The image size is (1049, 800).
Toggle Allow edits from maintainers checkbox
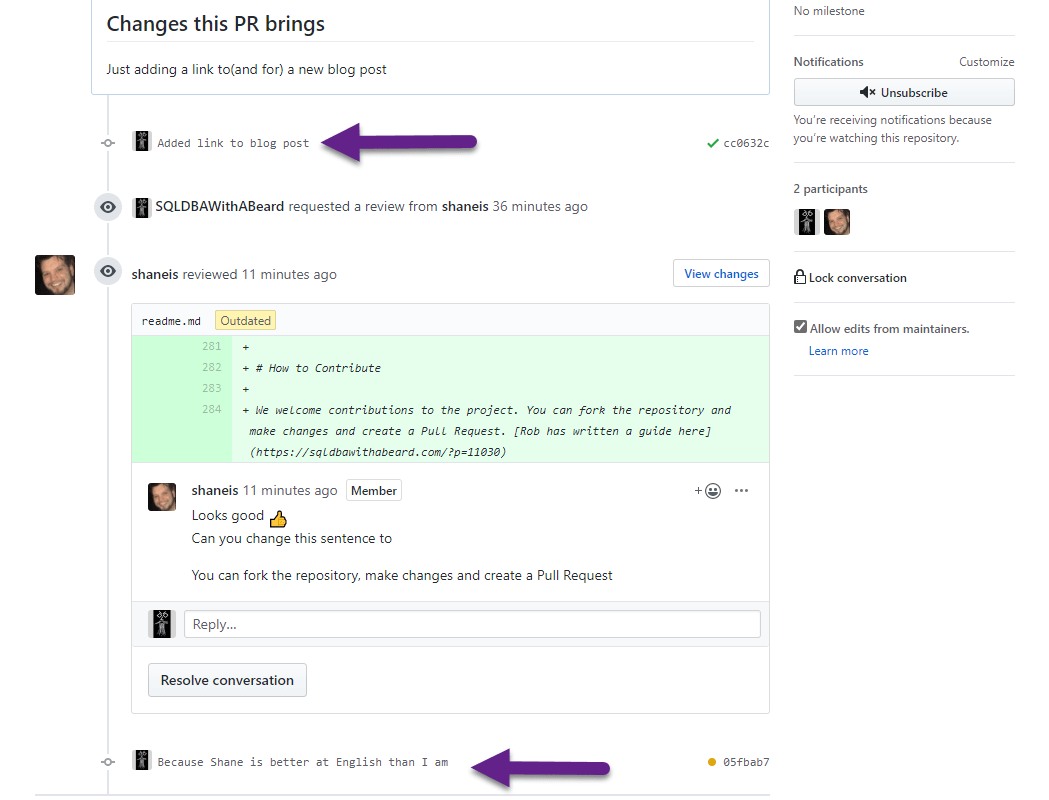(800, 328)
